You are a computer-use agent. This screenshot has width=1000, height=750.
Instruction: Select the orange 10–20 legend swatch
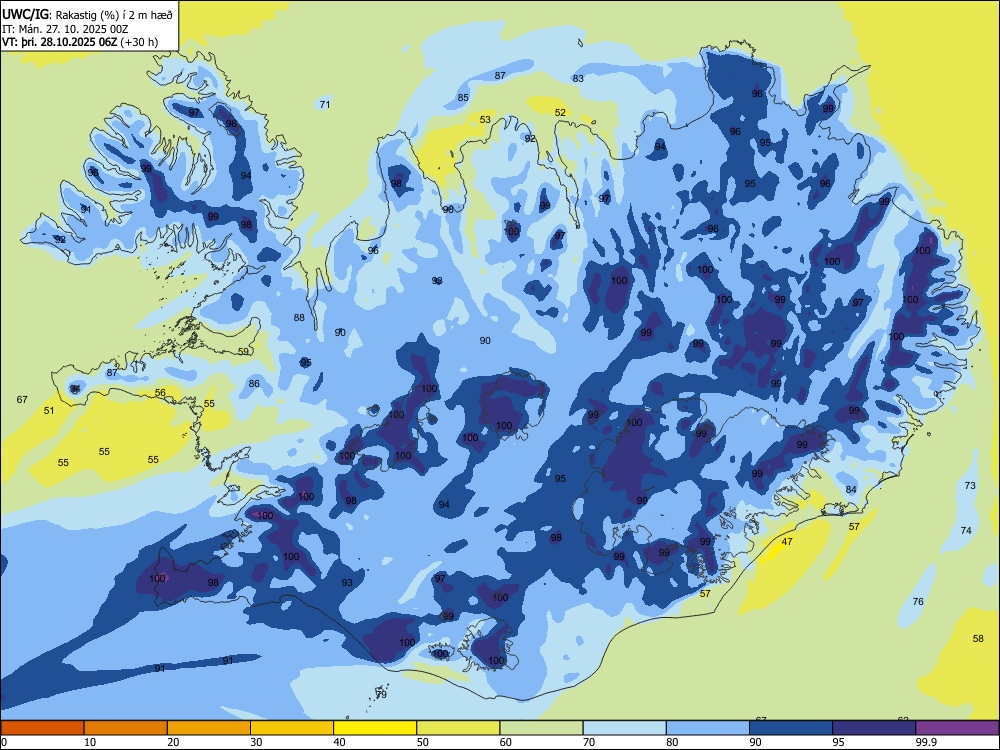126,728
